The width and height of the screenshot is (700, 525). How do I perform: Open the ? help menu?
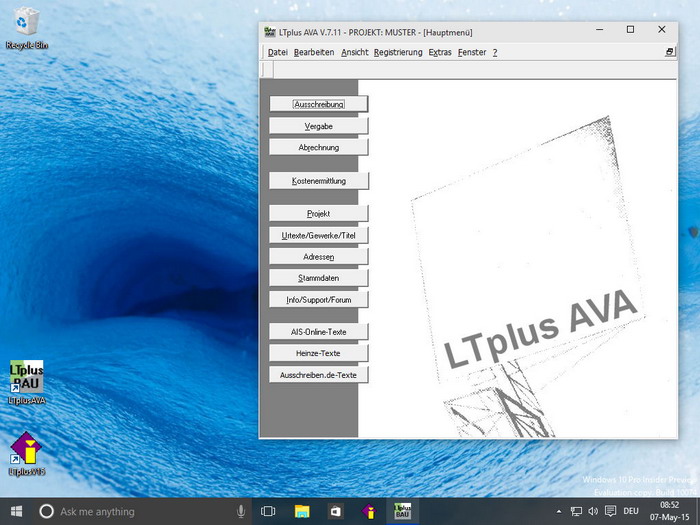(495, 53)
